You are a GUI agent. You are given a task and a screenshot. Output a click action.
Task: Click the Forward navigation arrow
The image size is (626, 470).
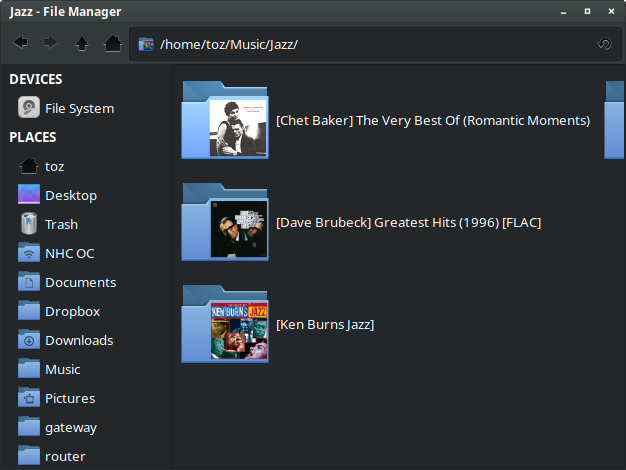50,43
